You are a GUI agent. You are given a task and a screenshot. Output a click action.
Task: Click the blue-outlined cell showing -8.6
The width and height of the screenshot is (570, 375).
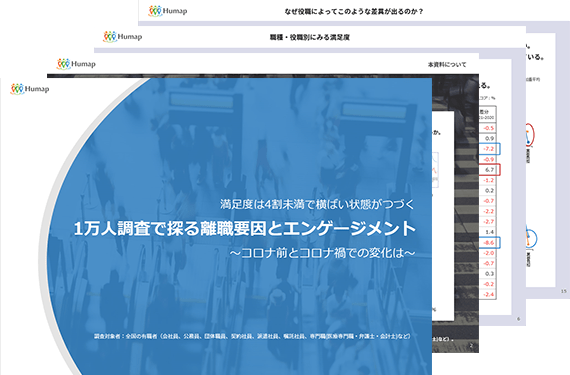(x=490, y=242)
